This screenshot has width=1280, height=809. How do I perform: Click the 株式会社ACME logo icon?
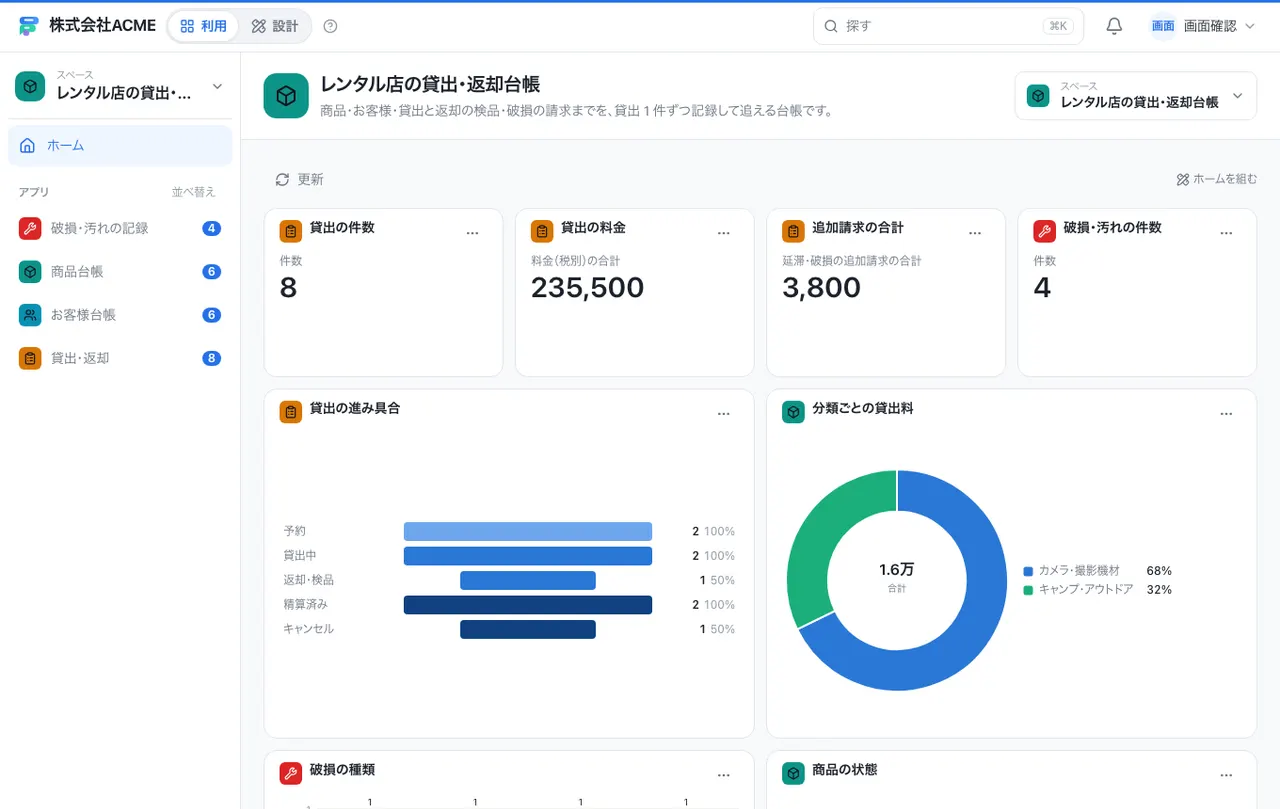point(28,26)
